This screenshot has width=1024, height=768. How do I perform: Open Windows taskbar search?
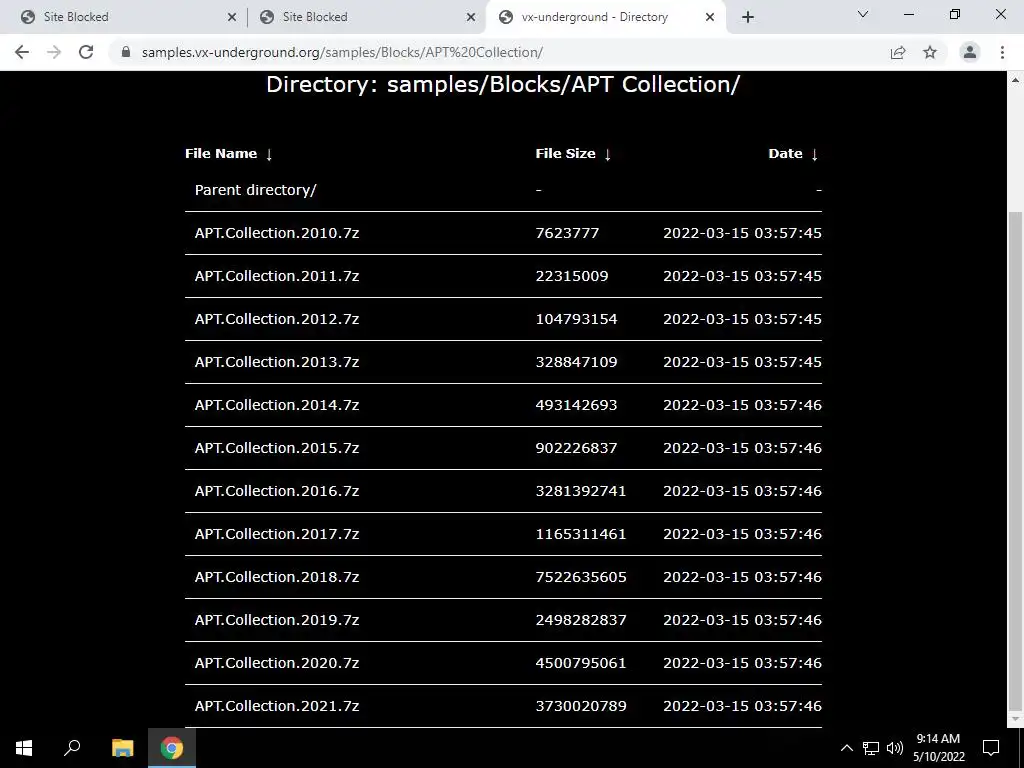(72, 748)
